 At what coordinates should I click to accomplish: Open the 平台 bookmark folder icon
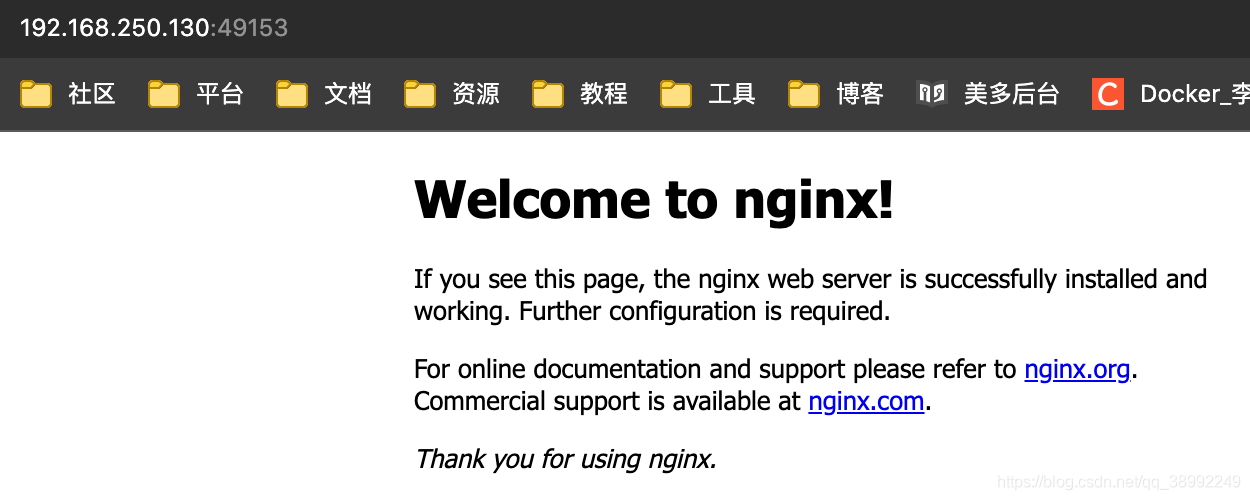[164, 94]
